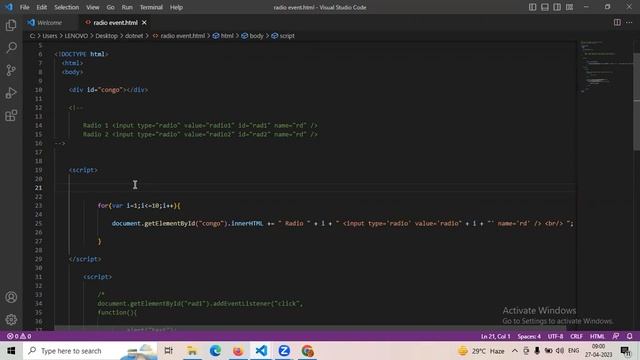
Task: Open Run and Debug view
Action: tap(11, 93)
